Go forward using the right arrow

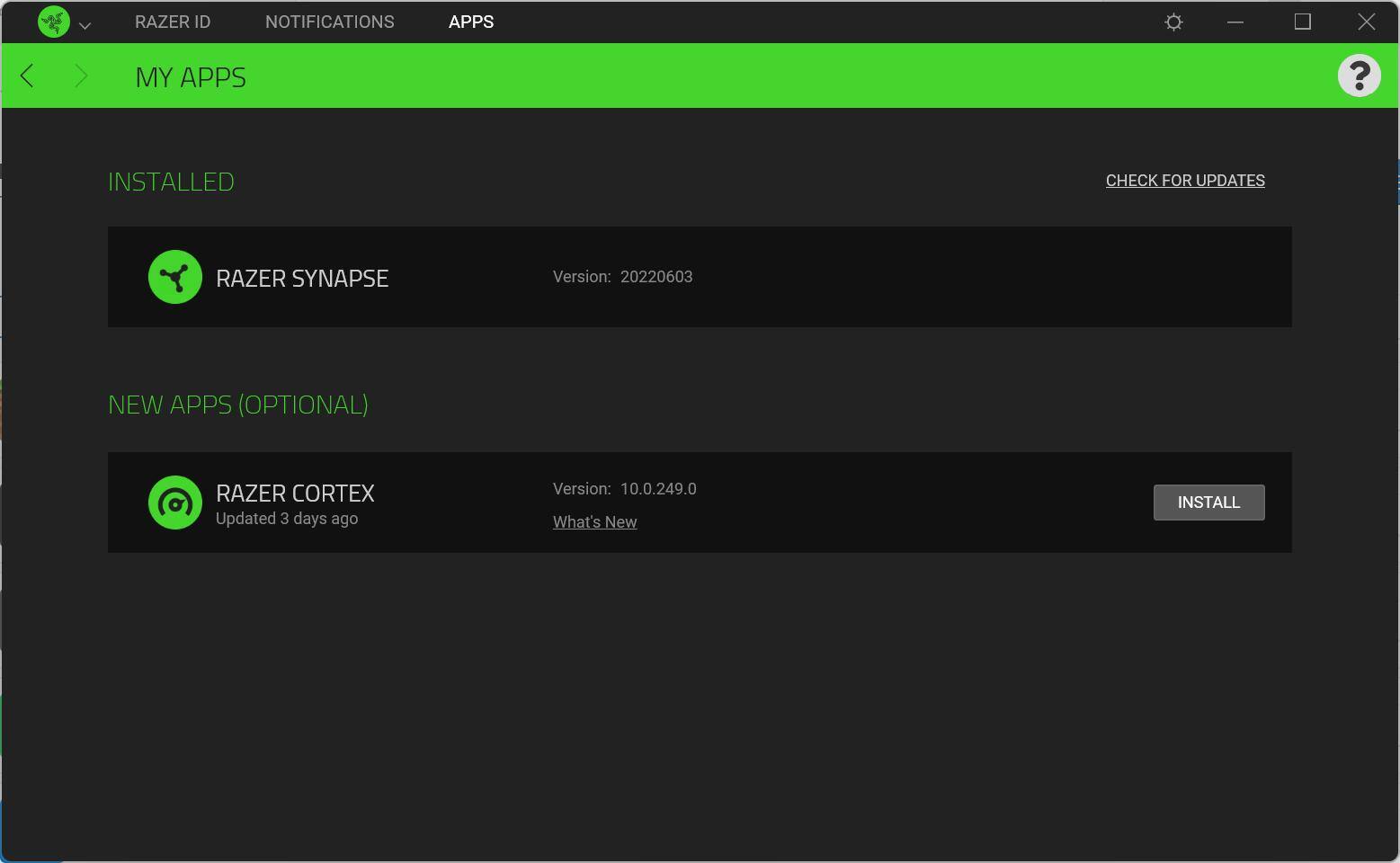pos(81,76)
